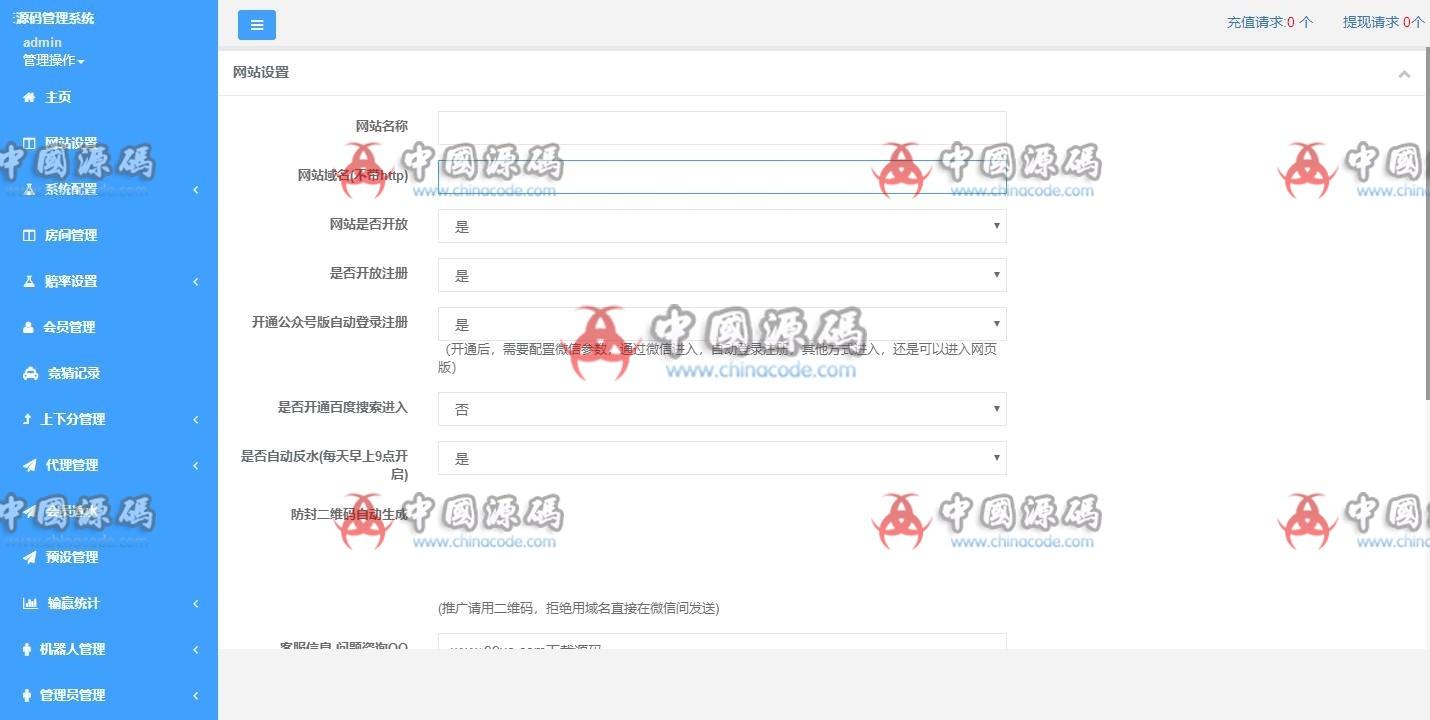Open the 是否开通百度搜索进入 dropdown

coord(722,409)
